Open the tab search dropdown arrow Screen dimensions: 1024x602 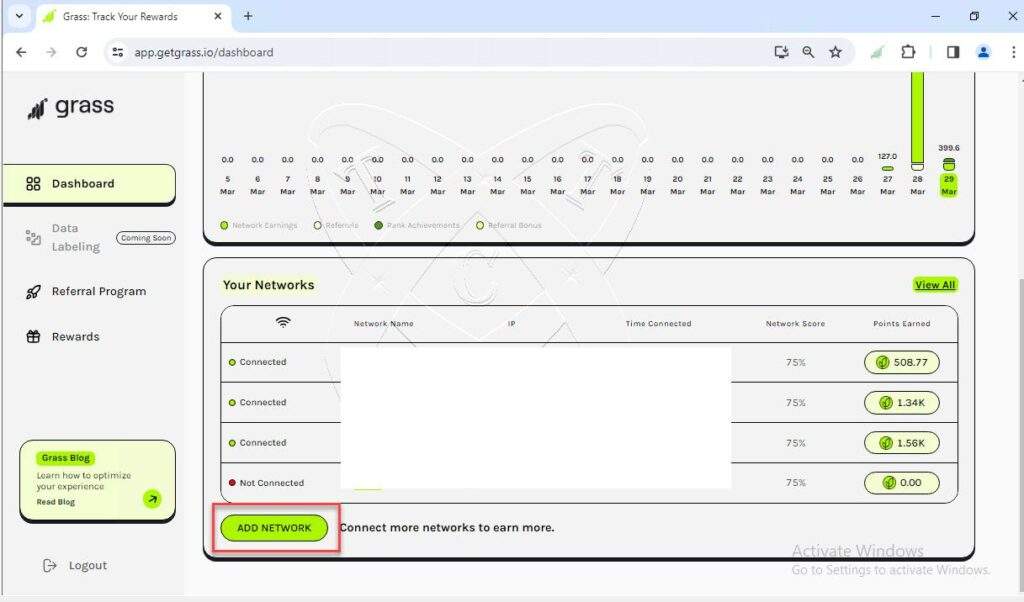[x=20, y=16]
